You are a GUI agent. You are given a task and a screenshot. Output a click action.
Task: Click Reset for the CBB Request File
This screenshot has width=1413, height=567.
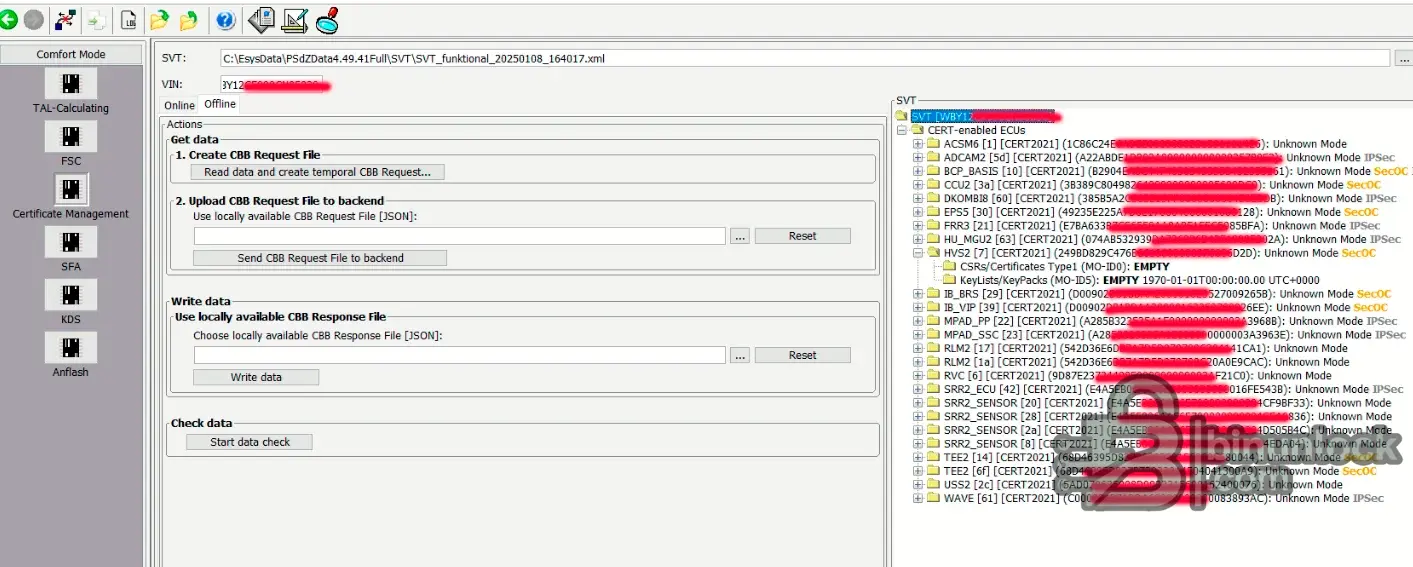803,236
